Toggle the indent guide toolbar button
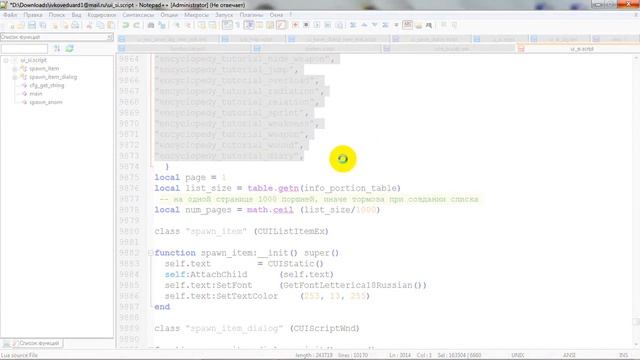640x360 pixels. pos(249,25)
